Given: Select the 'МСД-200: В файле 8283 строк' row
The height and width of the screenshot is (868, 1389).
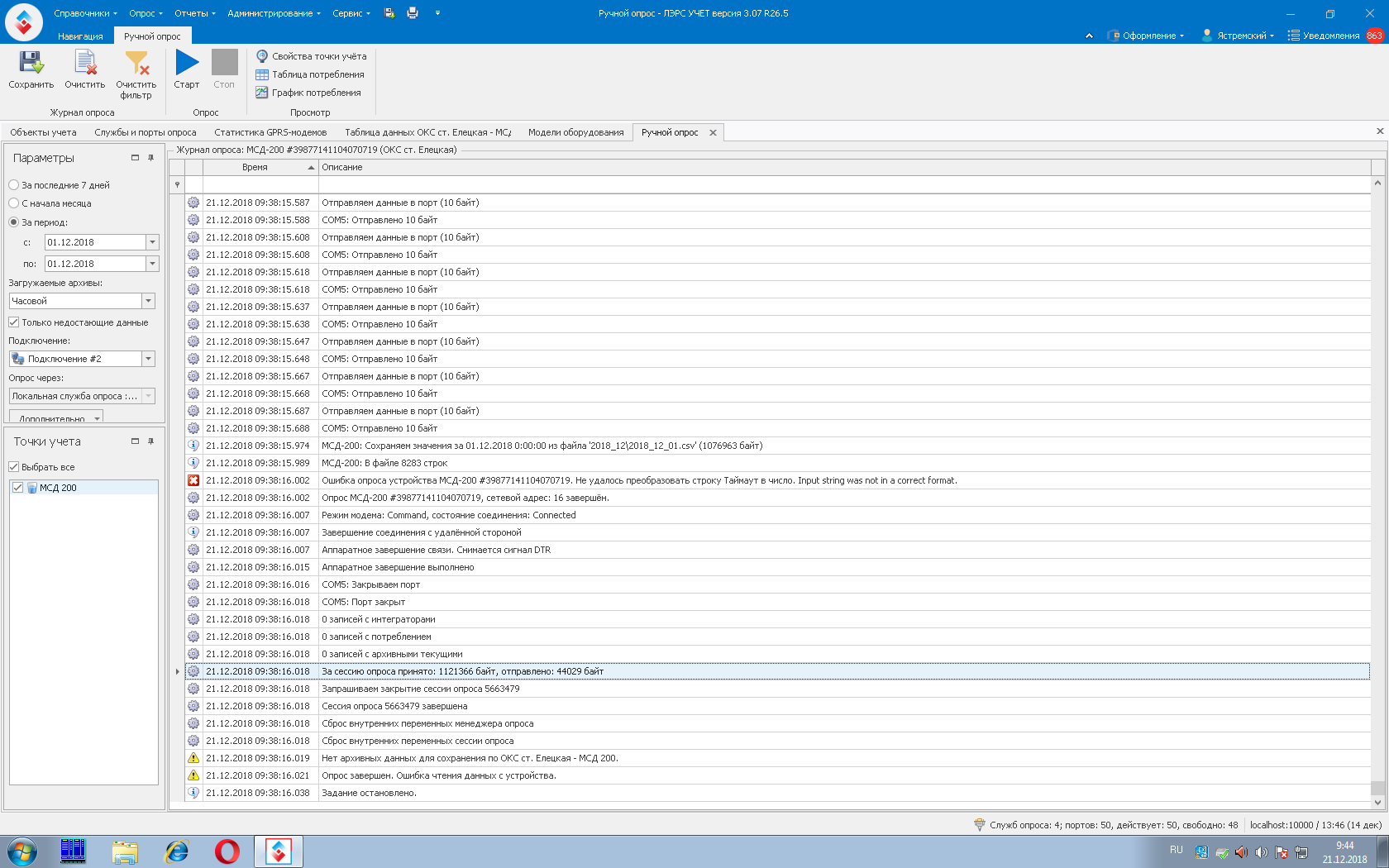Looking at the screenshot, I should tap(777, 463).
